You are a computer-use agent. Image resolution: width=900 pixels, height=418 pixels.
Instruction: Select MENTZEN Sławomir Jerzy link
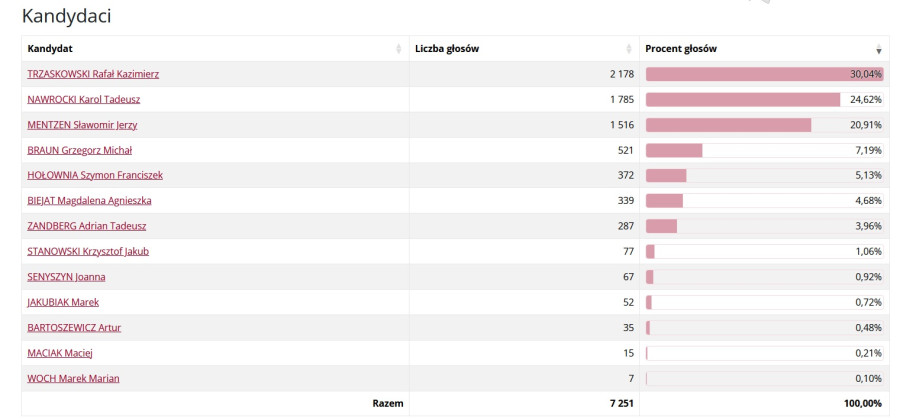pos(82,125)
